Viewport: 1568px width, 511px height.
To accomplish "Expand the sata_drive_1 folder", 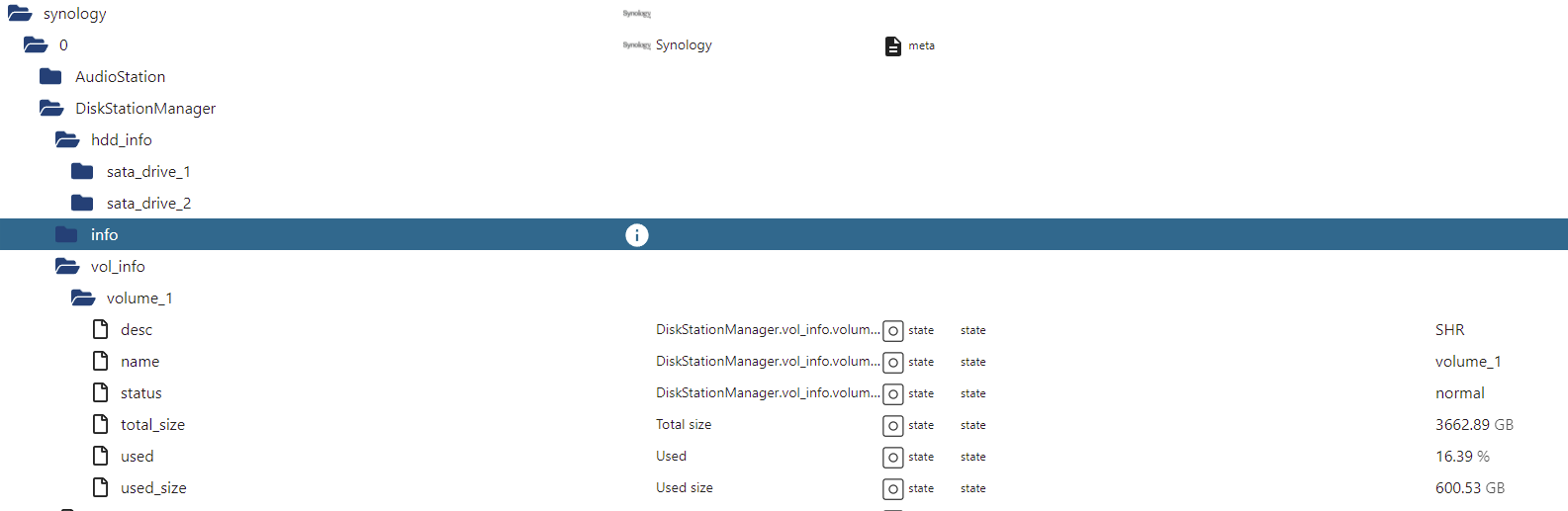I will [83, 172].
